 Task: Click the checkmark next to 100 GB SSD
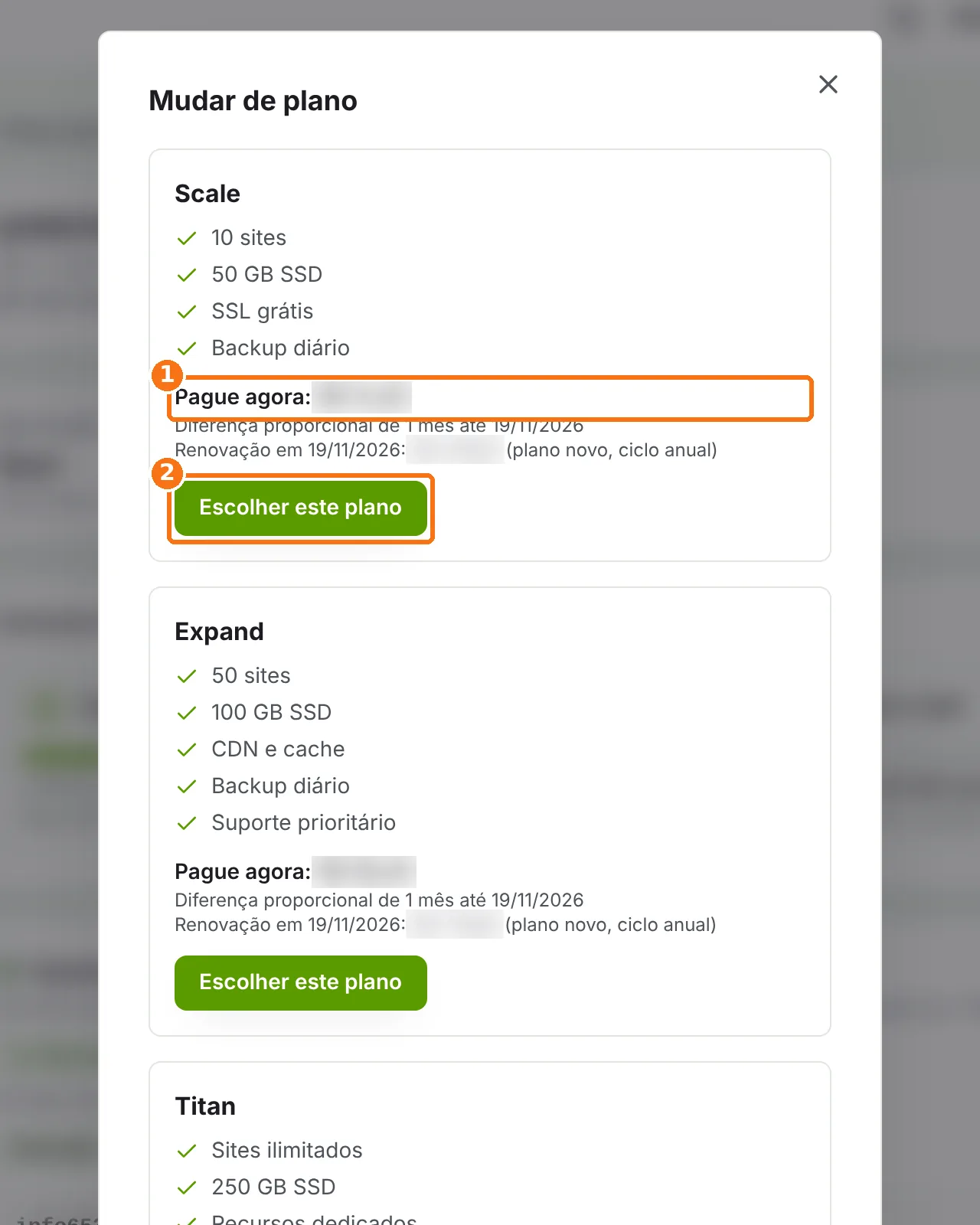pos(187,713)
